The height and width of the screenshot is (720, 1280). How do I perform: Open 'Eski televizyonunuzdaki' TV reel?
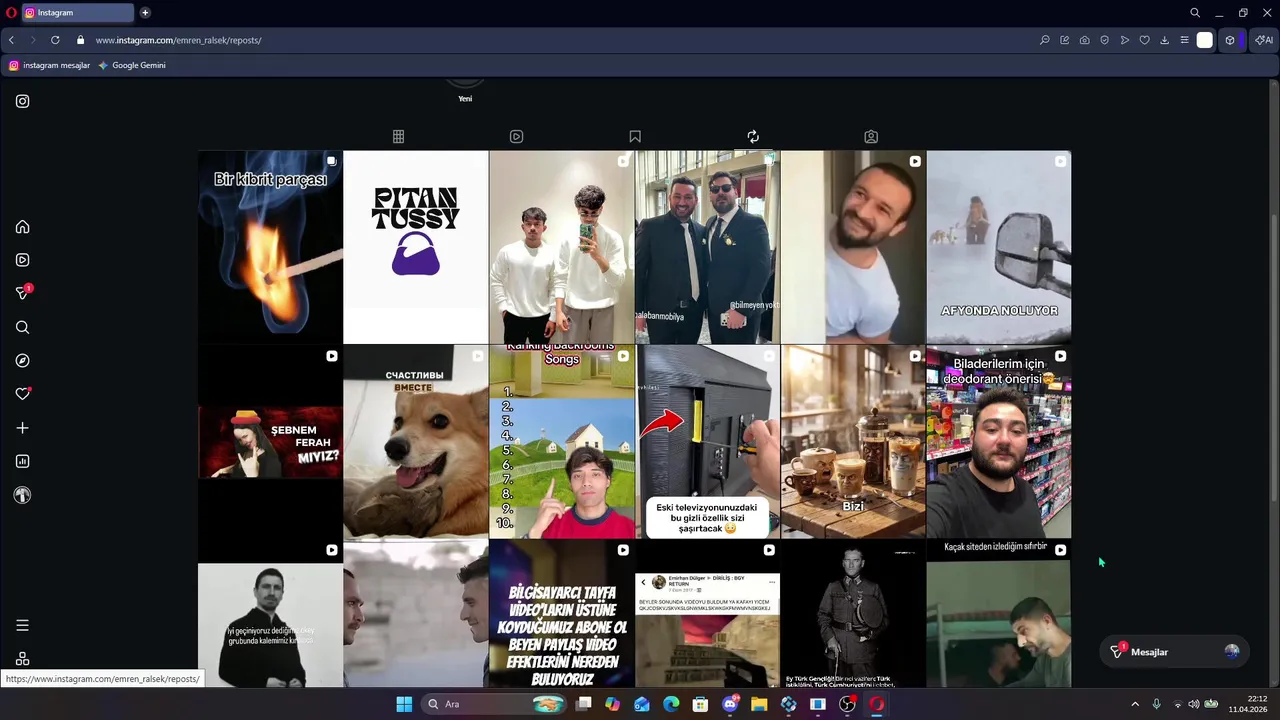tap(708, 442)
